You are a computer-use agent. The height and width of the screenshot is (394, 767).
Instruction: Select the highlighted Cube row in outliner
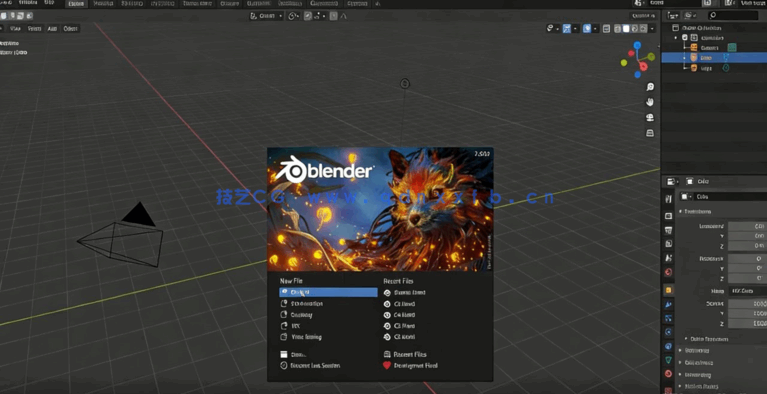click(714, 58)
